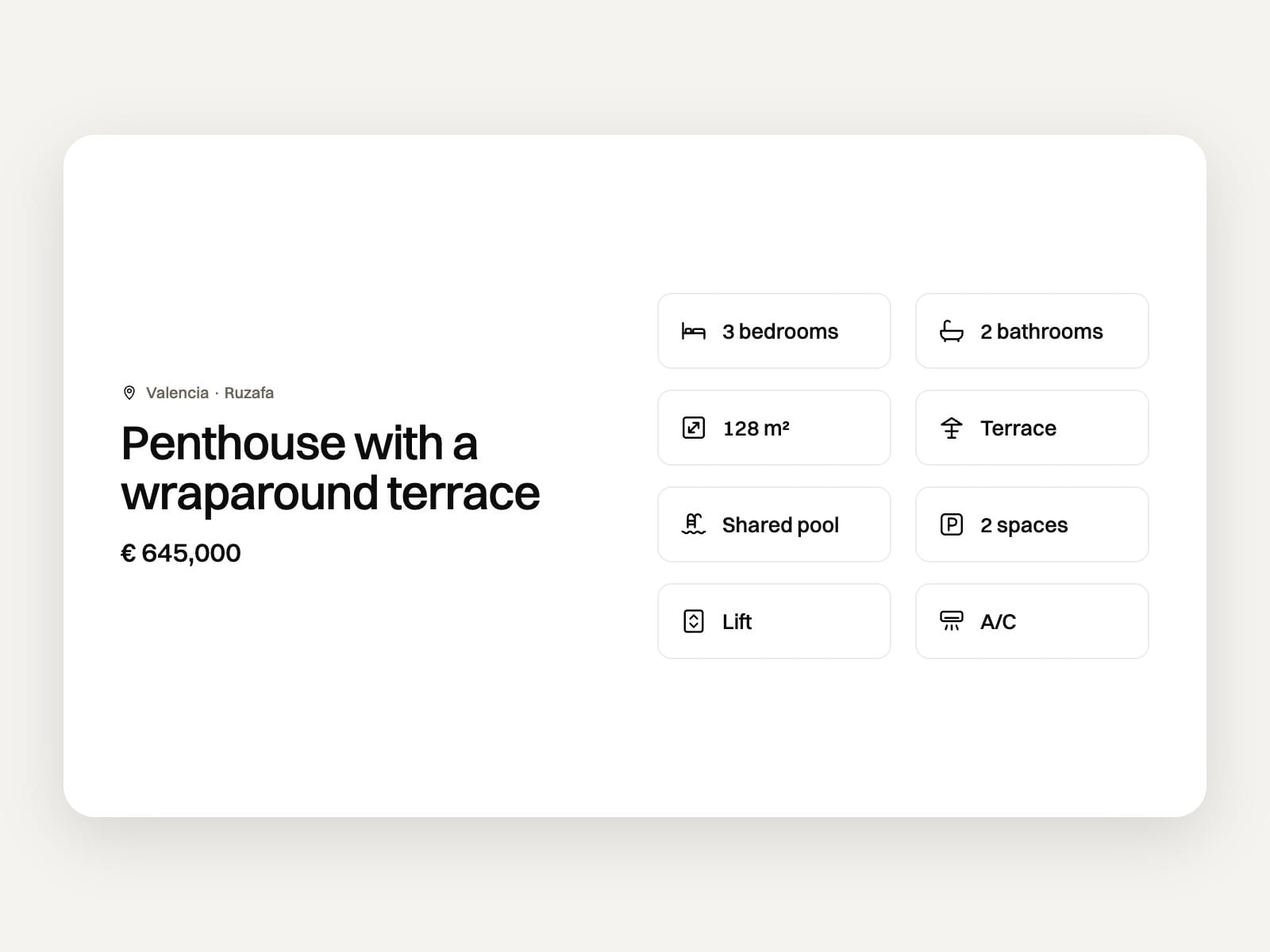Select the 2 bathrooms label
This screenshot has height=952, width=1270.
[x=1041, y=332]
